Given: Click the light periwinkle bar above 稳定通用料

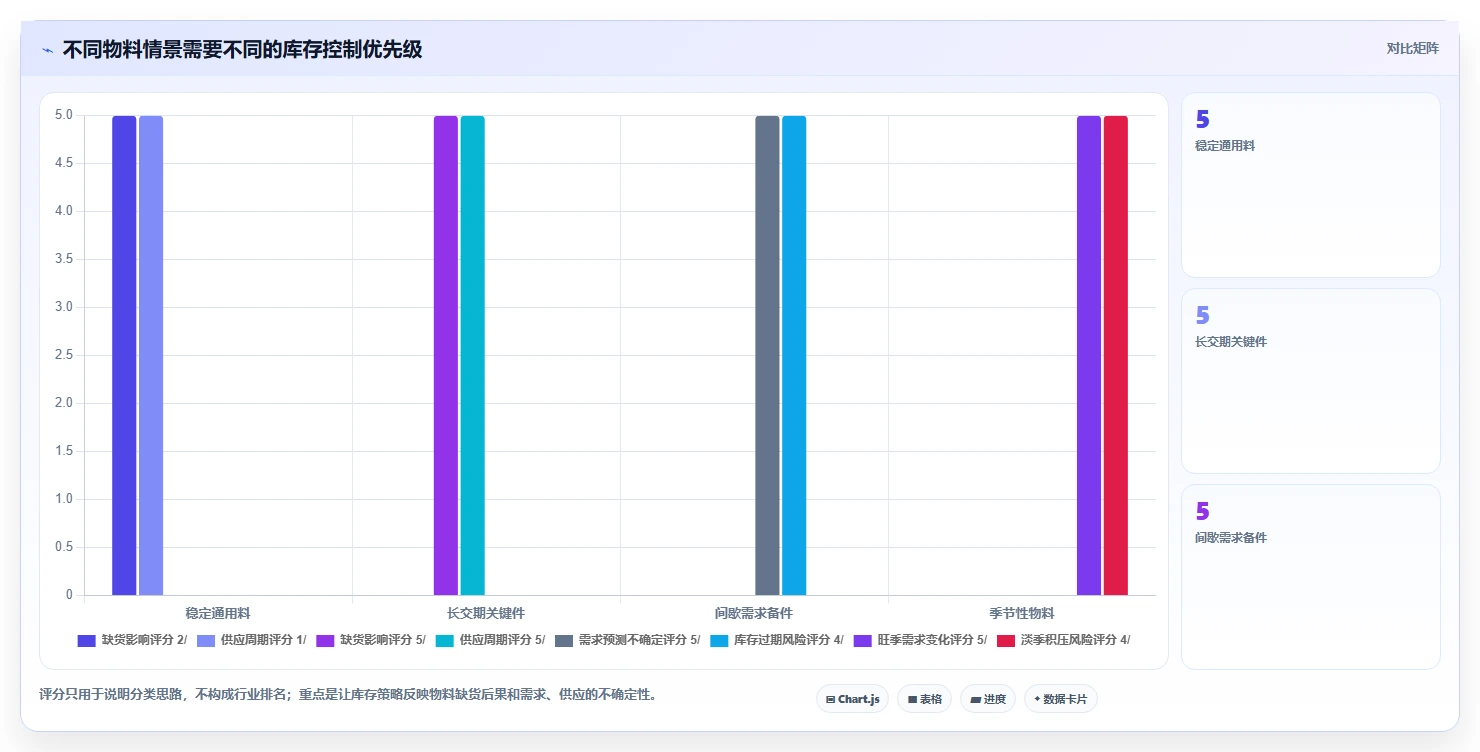Looking at the screenshot, I should point(151,355).
